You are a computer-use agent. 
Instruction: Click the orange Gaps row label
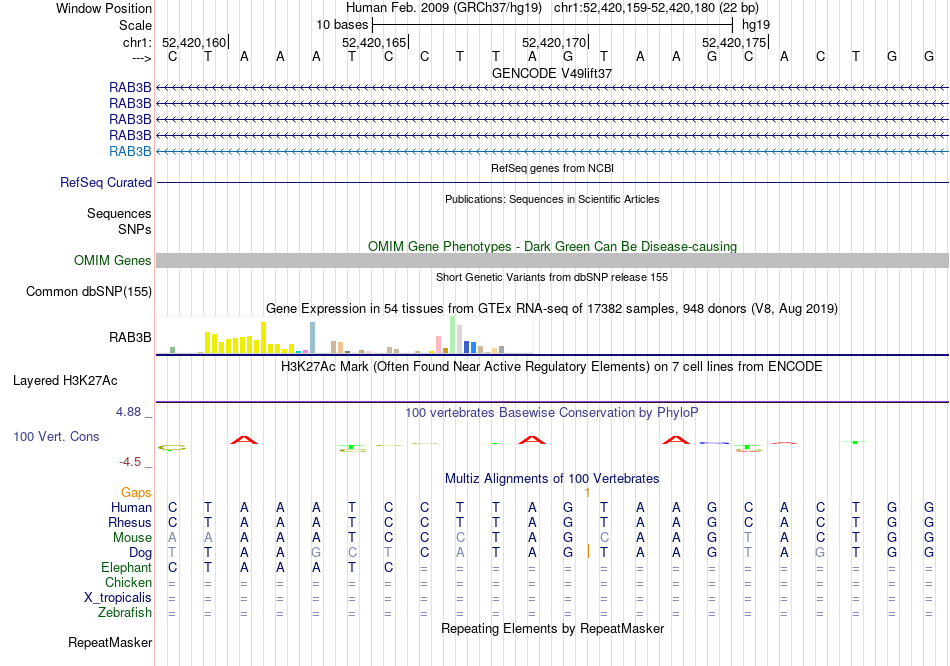pos(136,493)
